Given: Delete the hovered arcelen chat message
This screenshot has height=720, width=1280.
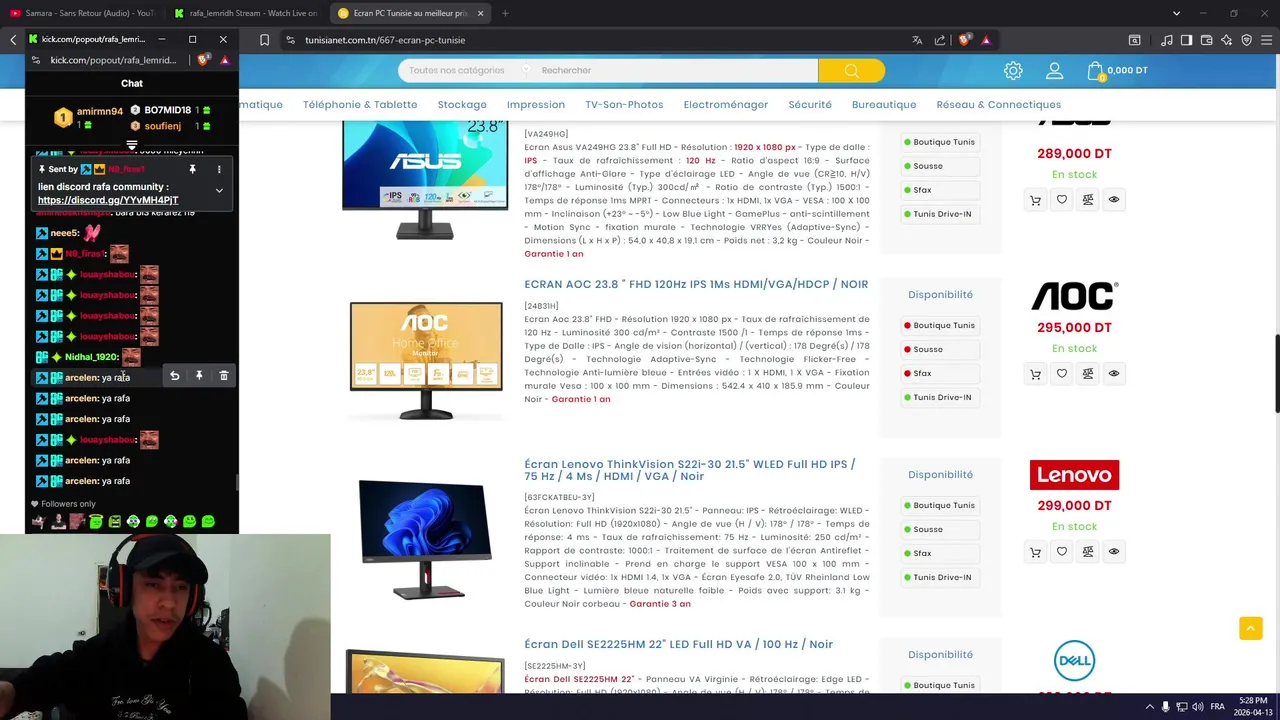Looking at the screenshot, I should pos(224,376).
